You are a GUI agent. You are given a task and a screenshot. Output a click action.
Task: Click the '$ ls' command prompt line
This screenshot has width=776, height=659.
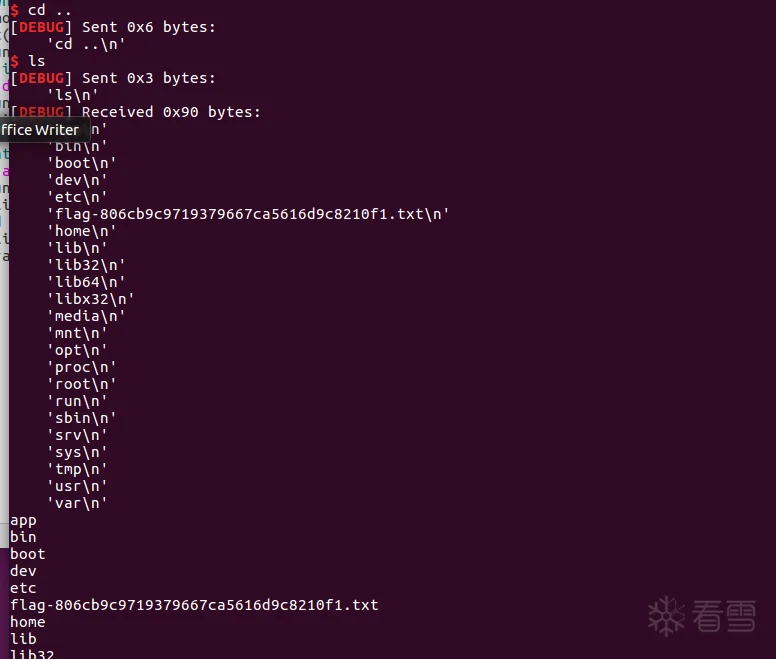[28, 61]
